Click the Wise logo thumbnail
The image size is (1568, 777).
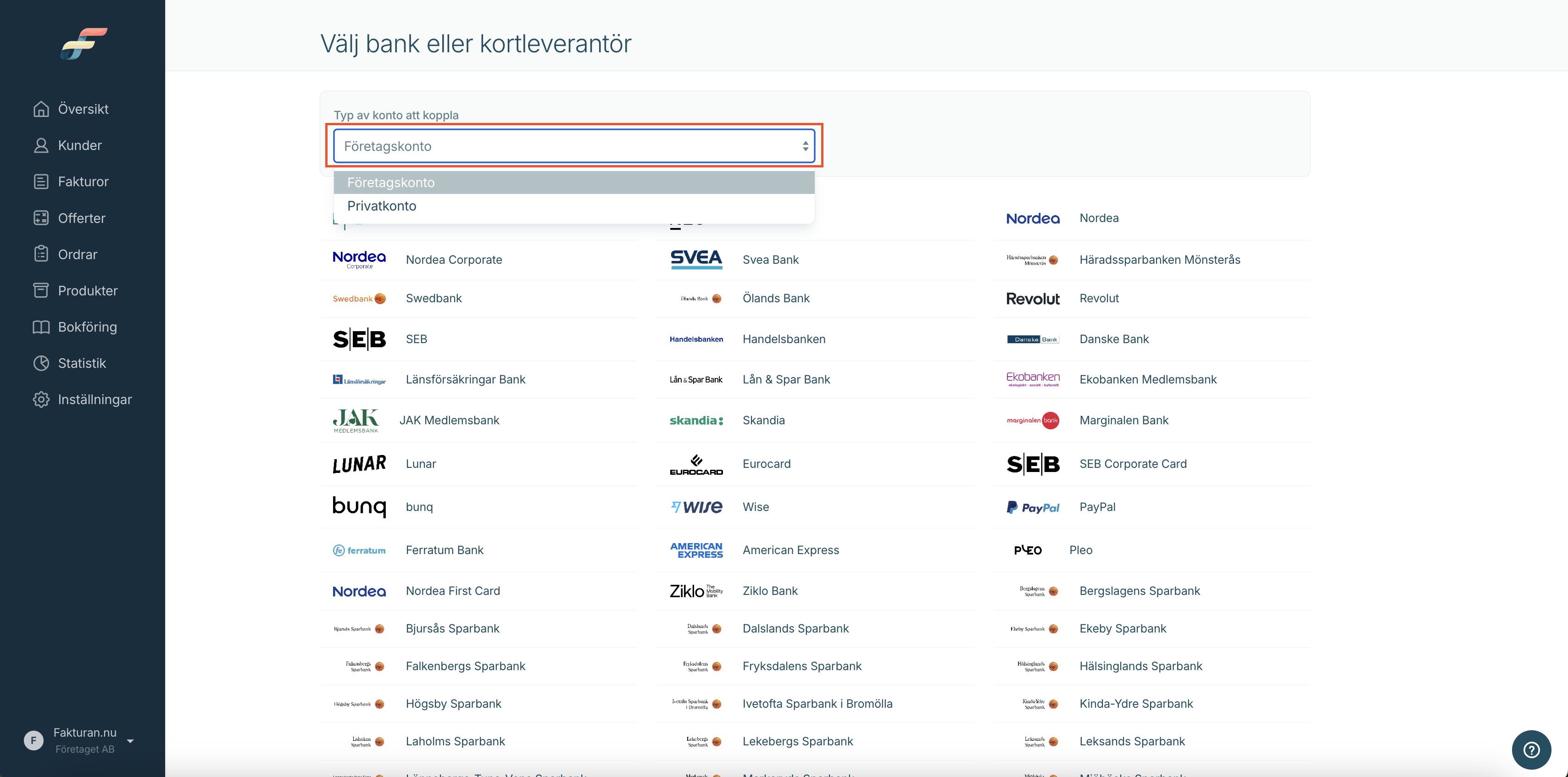click(x=696, y=507)
